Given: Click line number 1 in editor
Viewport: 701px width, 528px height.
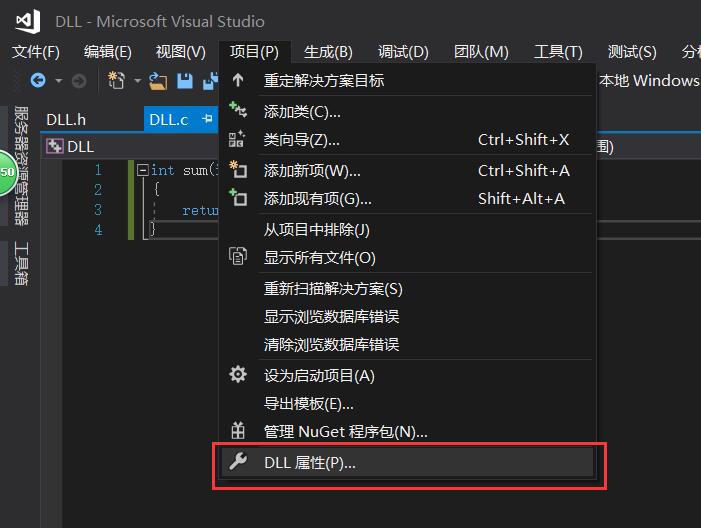Looking at the screenshot, I should tap(98, 170).
